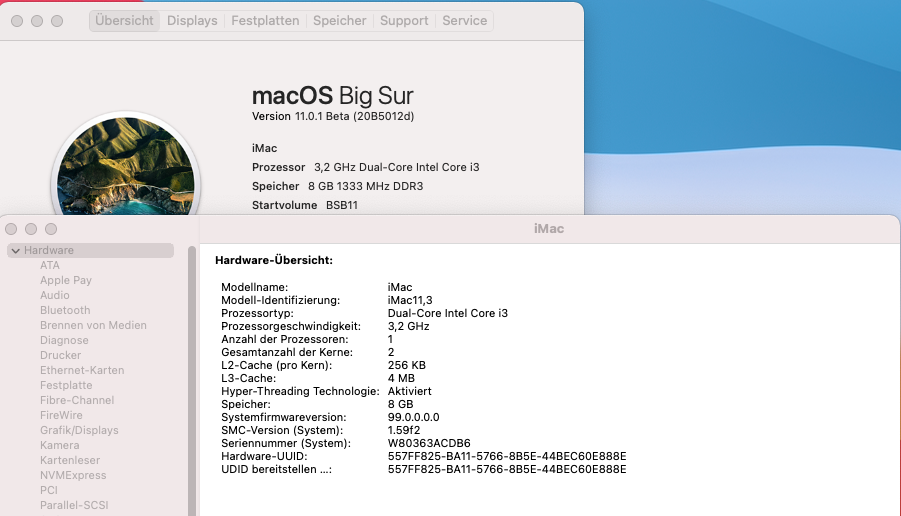Close the System Information iMac window
The image size is (901, 516).
coord(11,229)
